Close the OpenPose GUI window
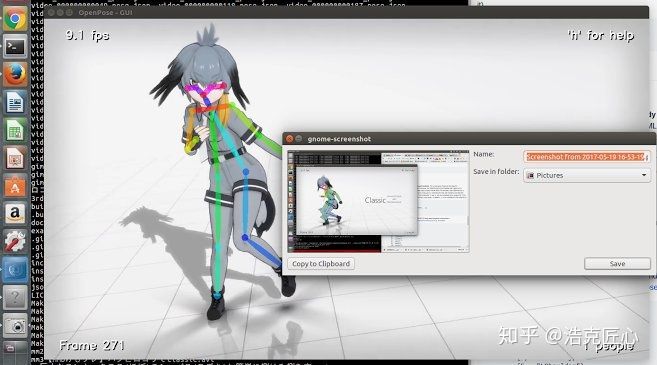This screenshot has height=365, width=657. click(x=51, y=13)
